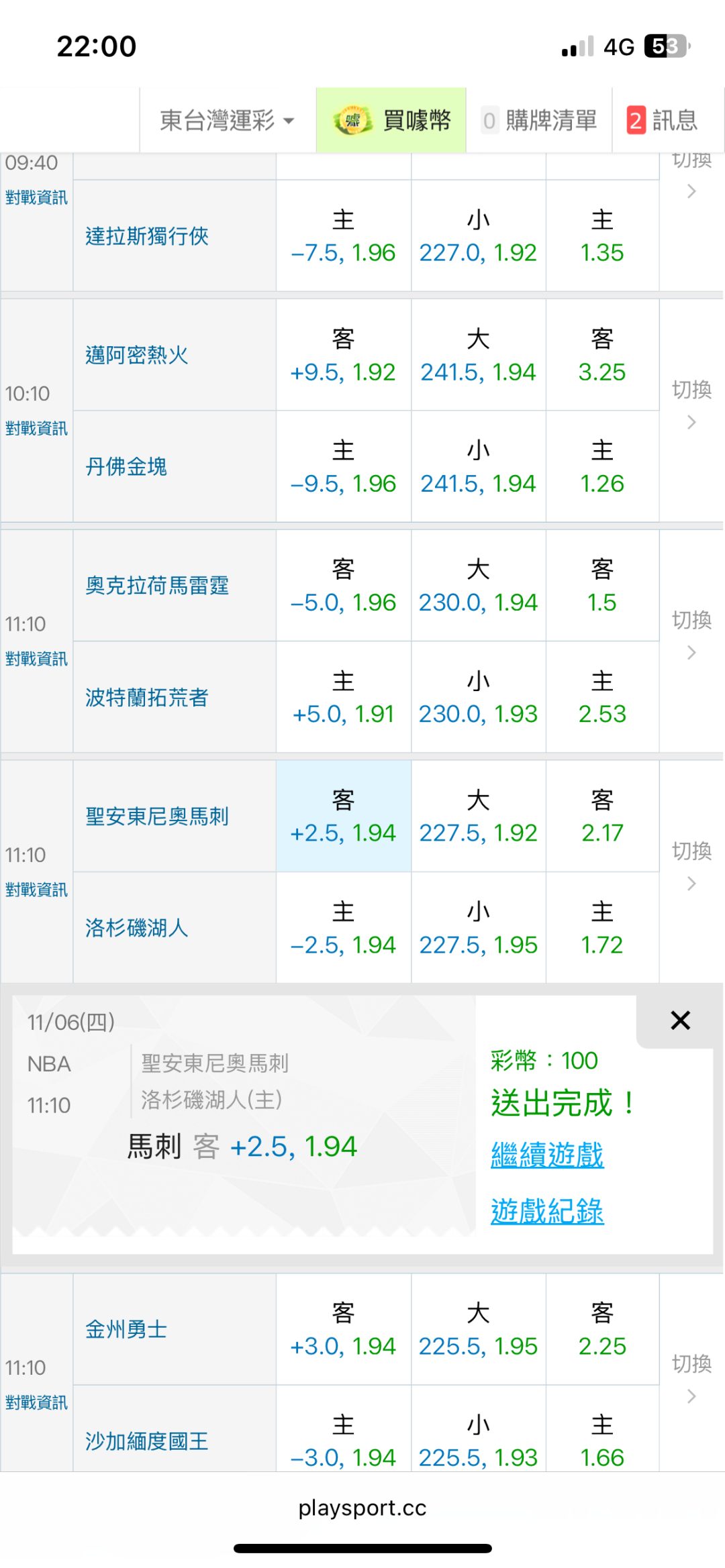Tap the 買噱幣 coin icon
The height and width of the screenshot is (1568, 725).
353,121
